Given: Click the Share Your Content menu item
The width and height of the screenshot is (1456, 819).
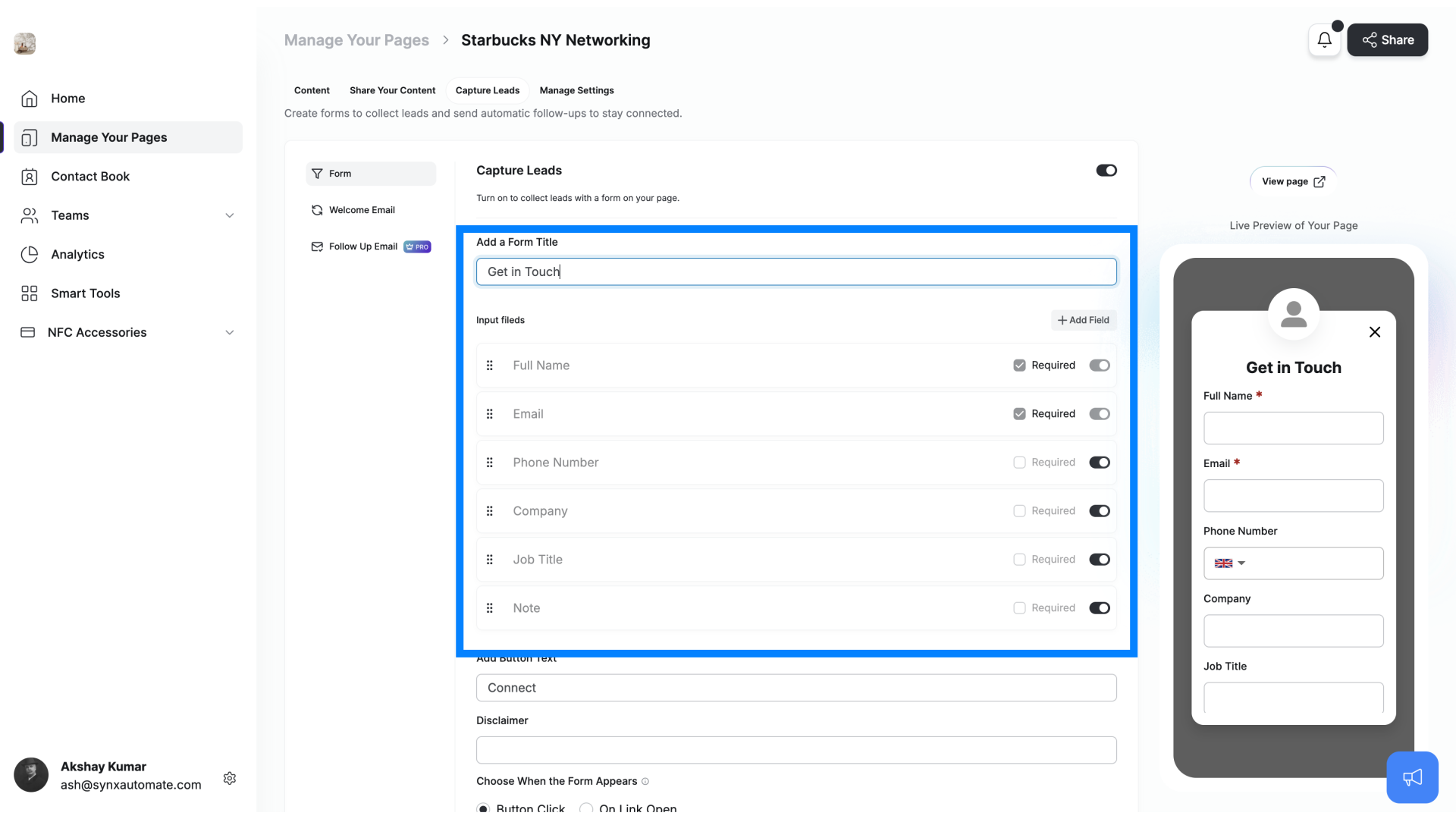Looking at the screenshot, I should (x=392, y=90).
